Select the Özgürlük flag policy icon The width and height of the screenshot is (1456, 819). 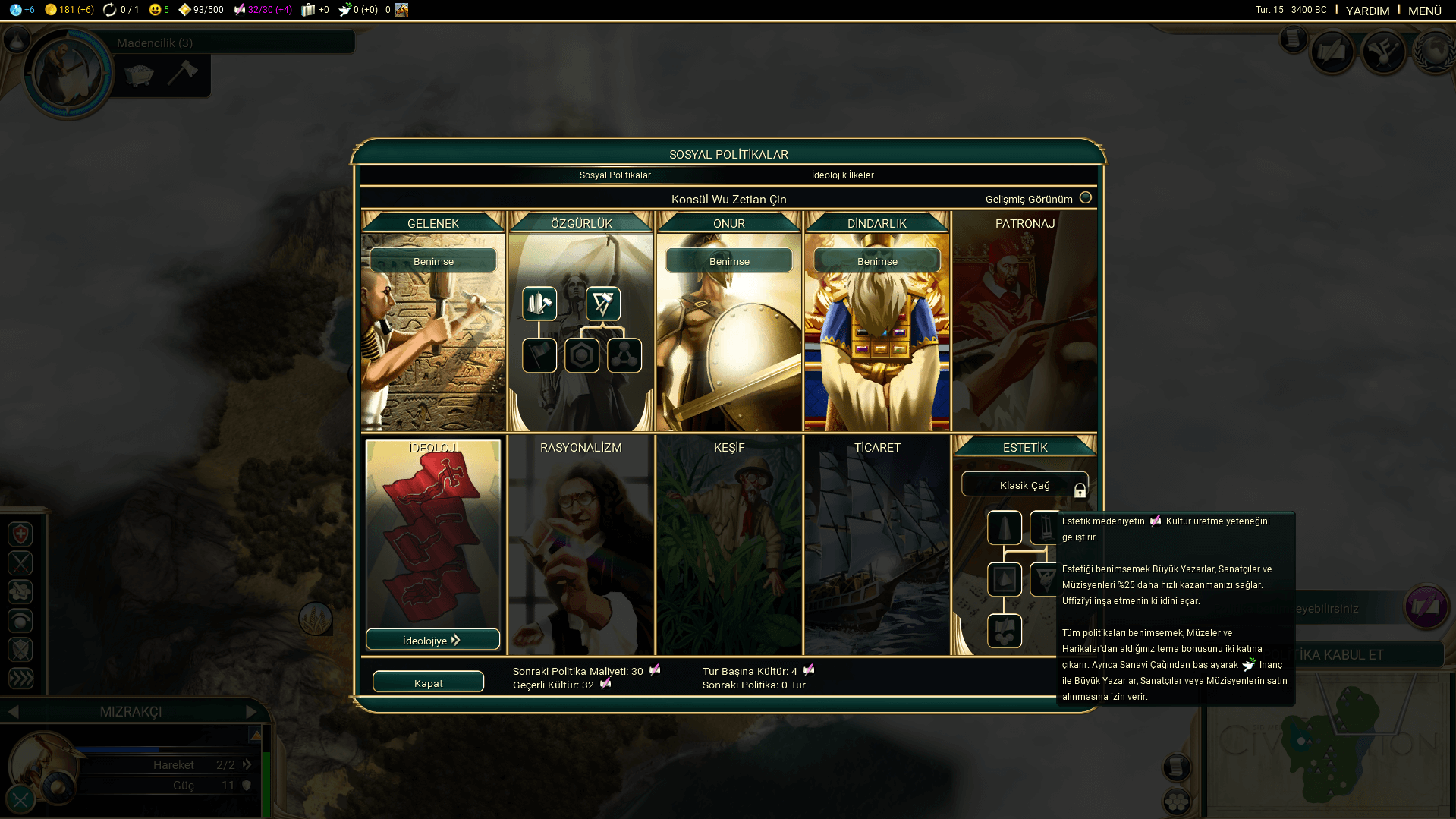(x=539, y=355)
